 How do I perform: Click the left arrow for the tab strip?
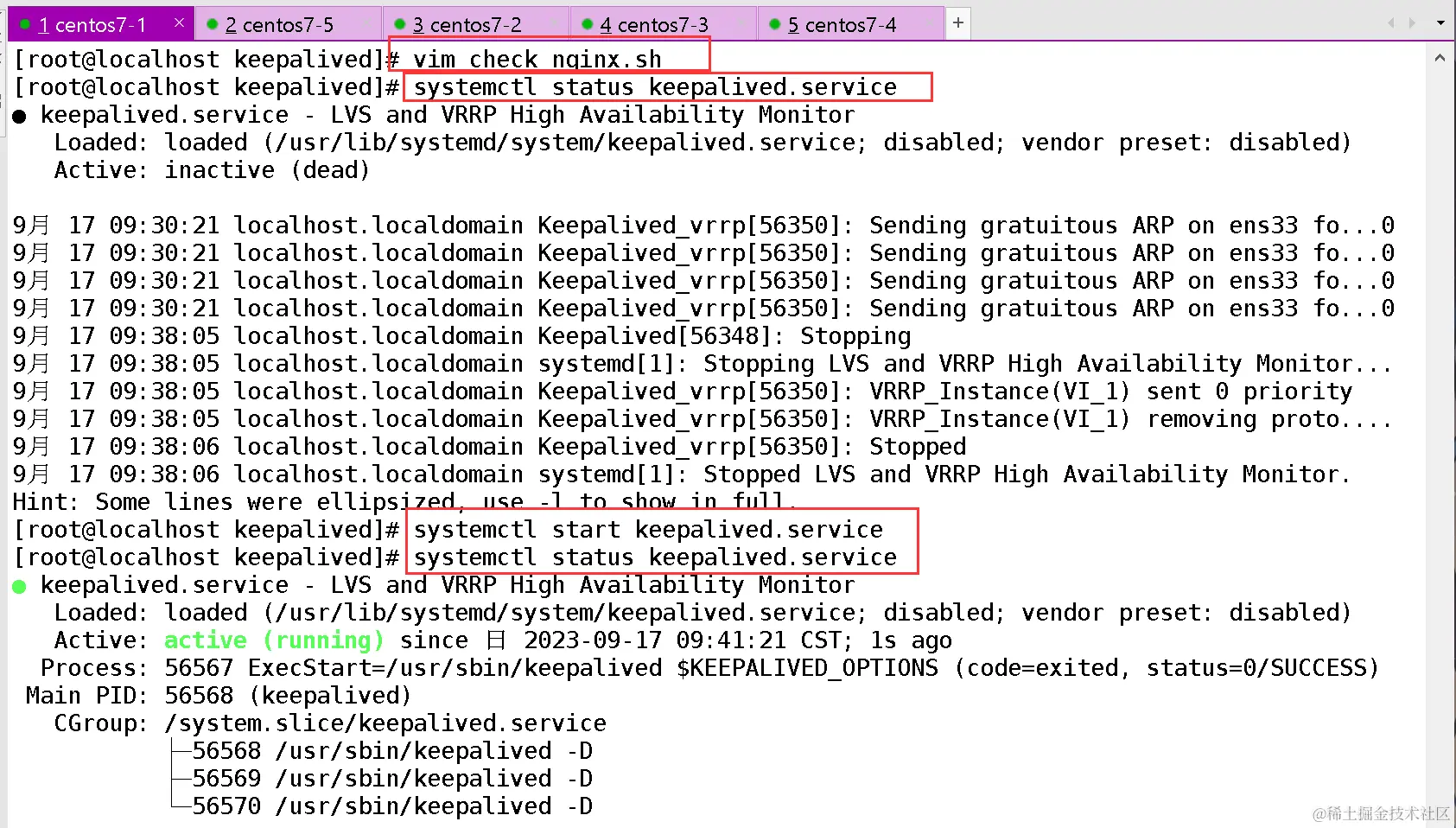[x=1391, y=23]
